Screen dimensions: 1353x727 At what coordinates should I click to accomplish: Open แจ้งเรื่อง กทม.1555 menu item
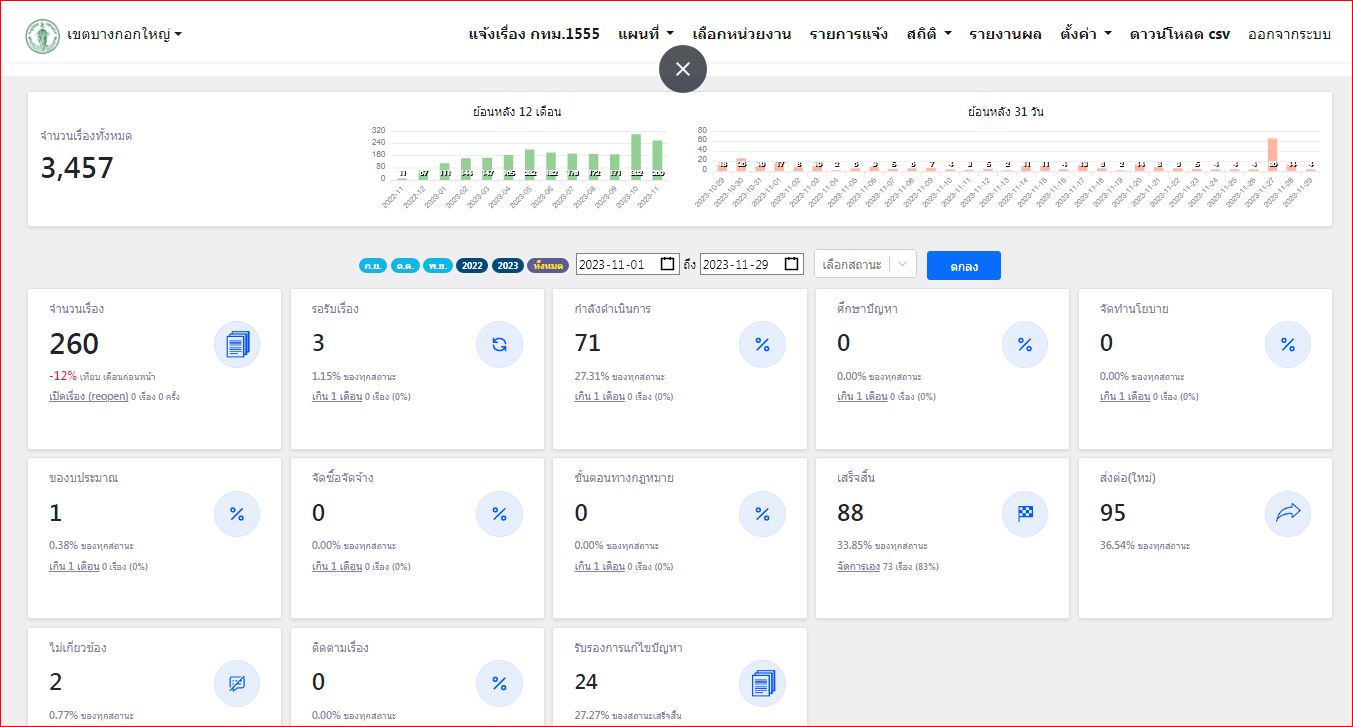(x=534, y=34)
